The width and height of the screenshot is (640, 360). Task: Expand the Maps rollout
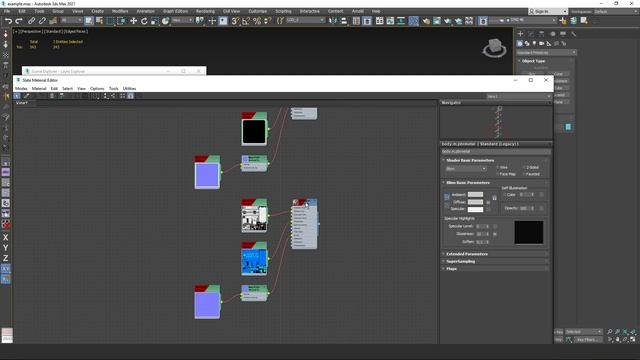click(495, 269)
